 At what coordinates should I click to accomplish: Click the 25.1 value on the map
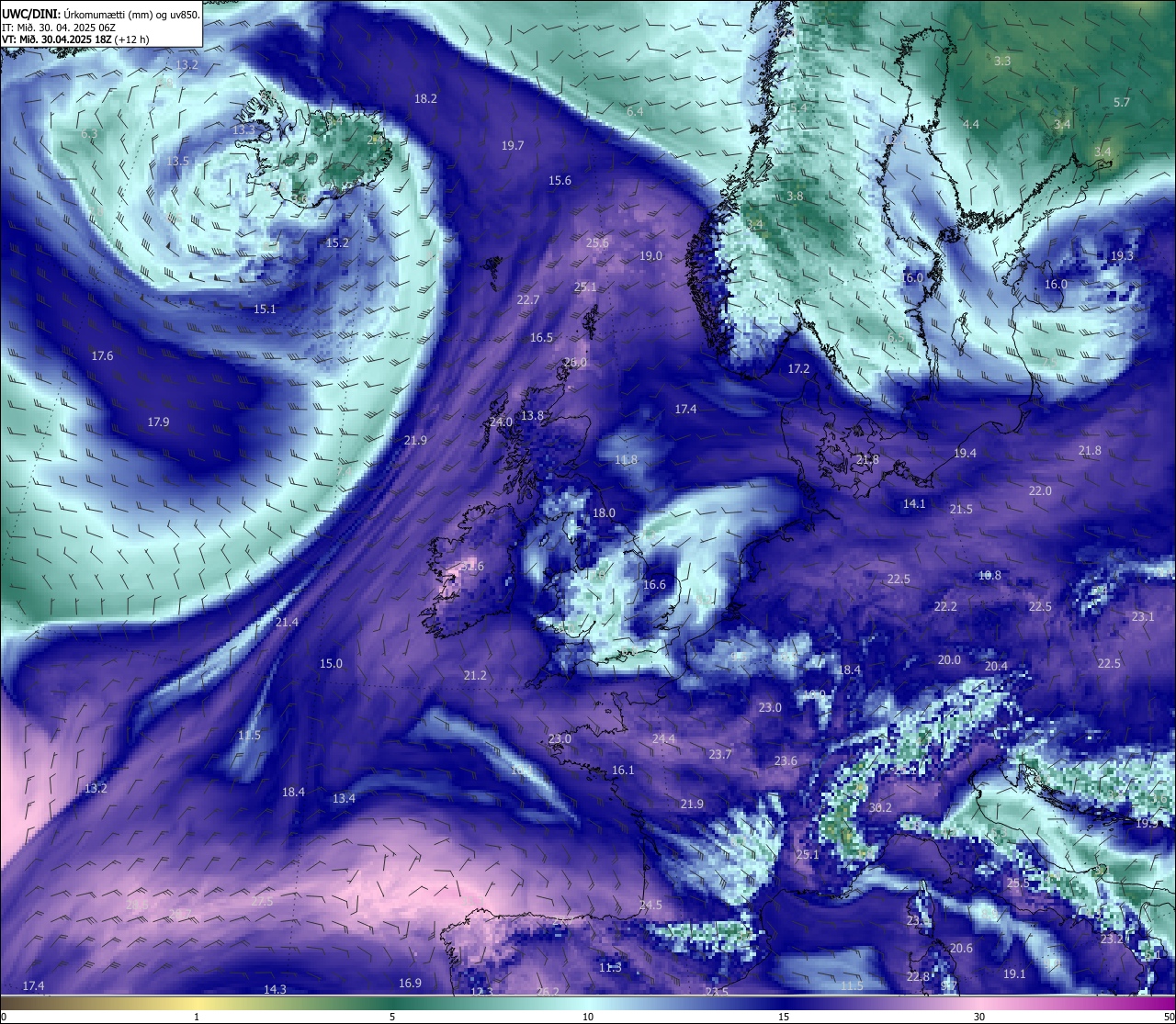585,287
